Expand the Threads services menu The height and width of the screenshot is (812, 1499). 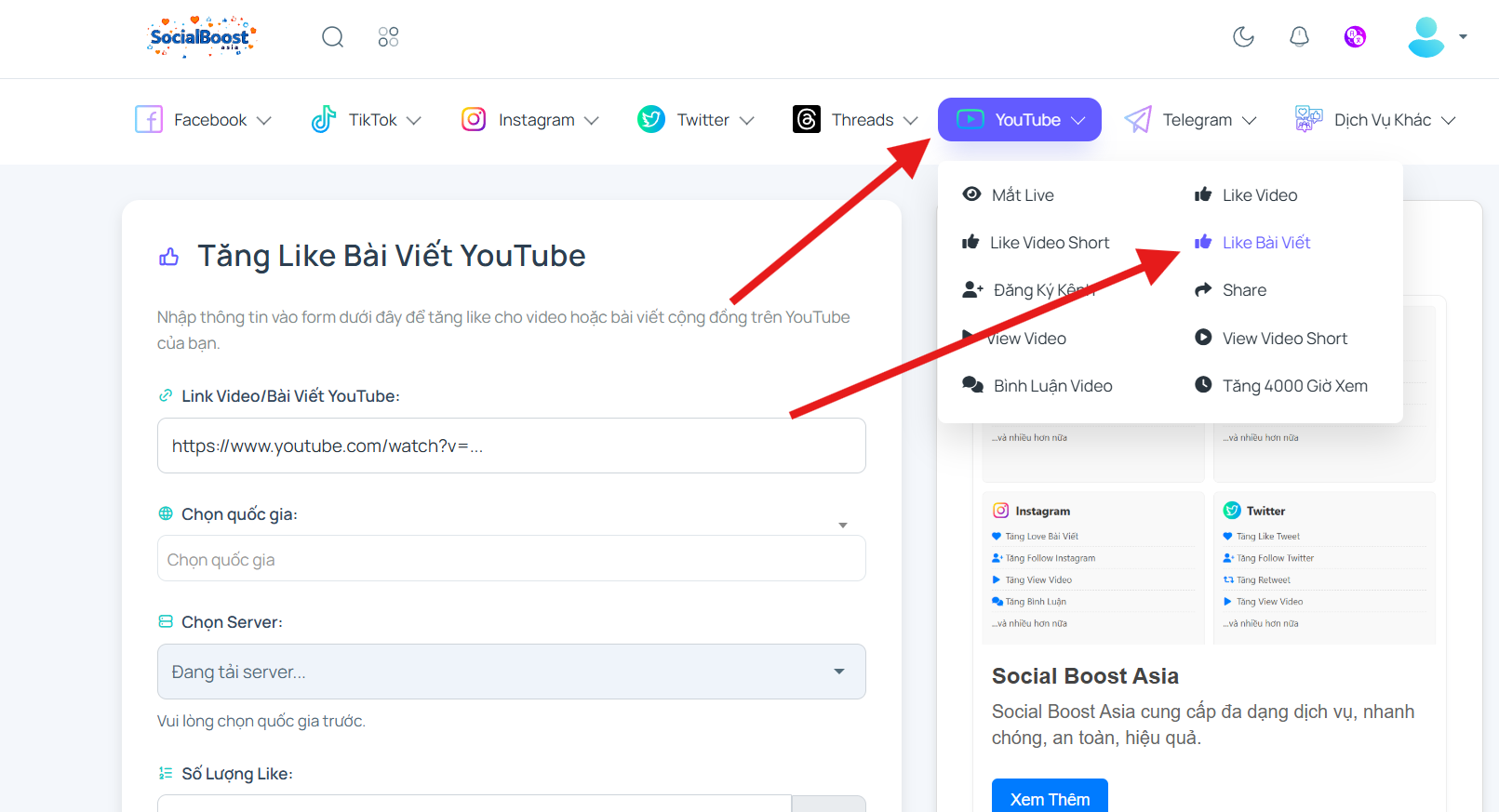[x=856, y=120]
